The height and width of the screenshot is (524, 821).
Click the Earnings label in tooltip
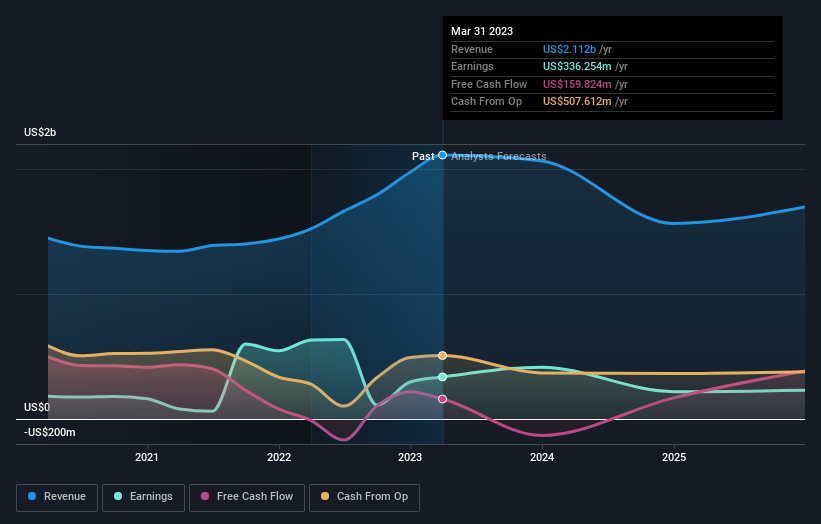pos(472,66)
